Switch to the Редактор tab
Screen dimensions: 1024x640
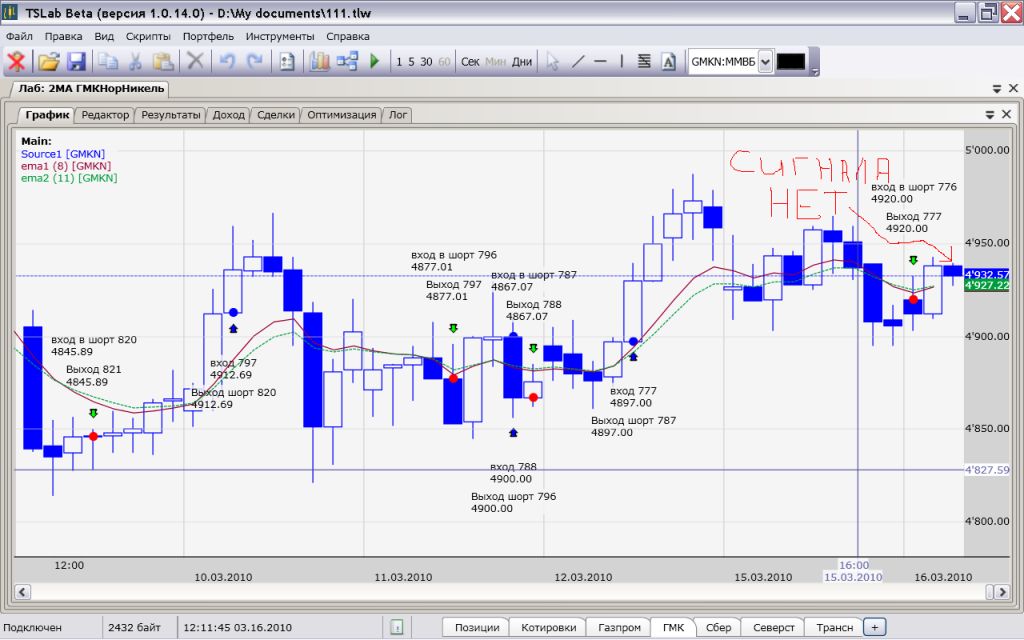[x=105, y=115]
